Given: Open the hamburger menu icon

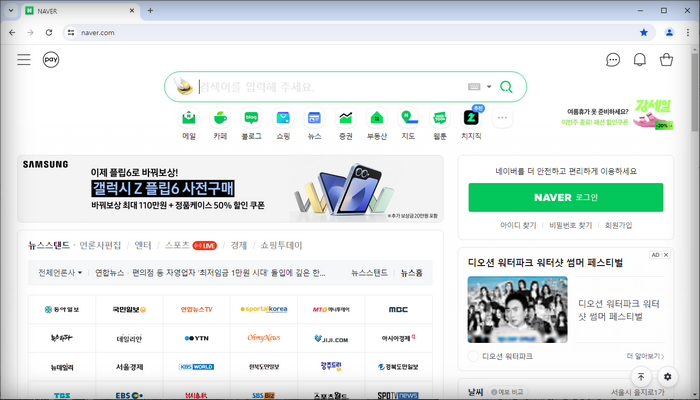Looking at the screenshot, I should (24, 59).
